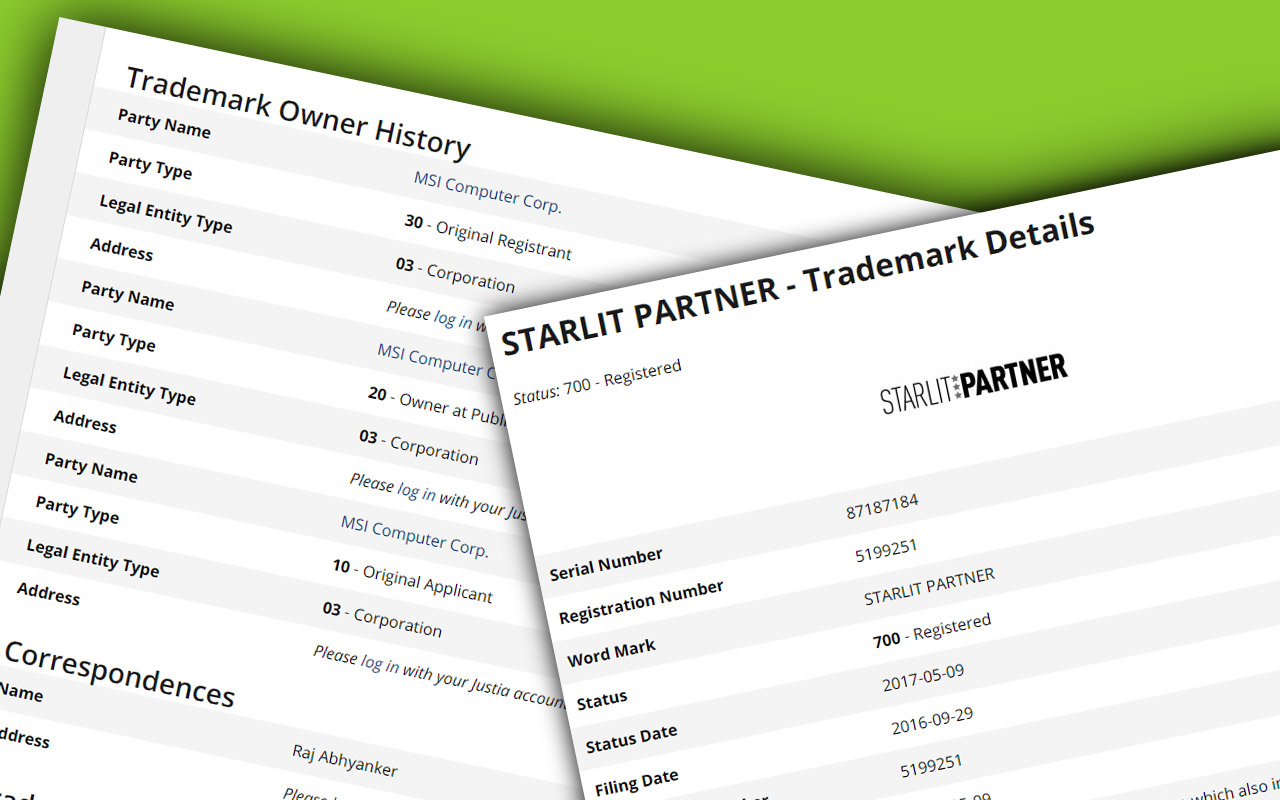Select the date 2016-09-29

932,721
